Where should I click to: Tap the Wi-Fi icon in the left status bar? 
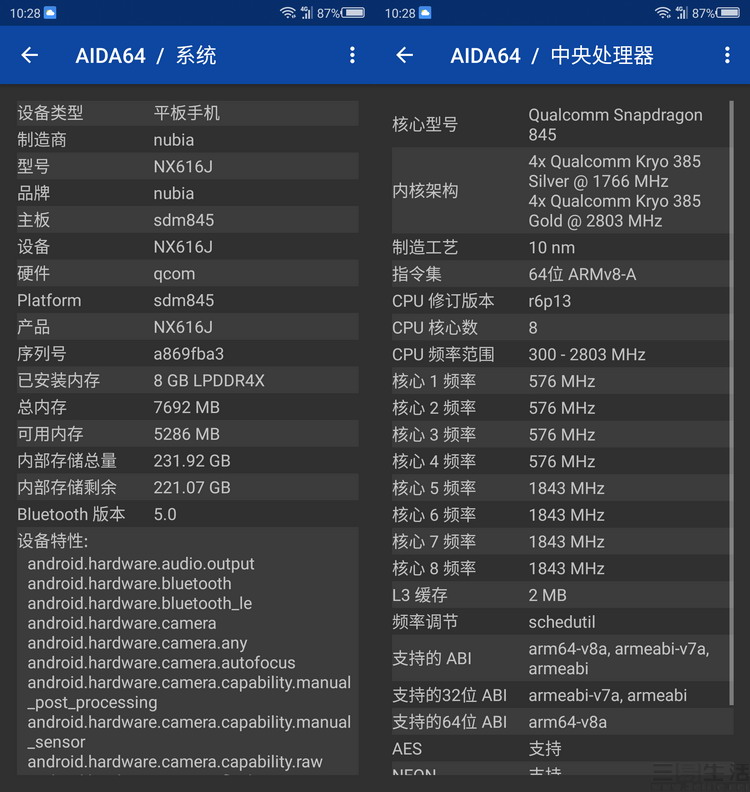click(x=288, y=13)
